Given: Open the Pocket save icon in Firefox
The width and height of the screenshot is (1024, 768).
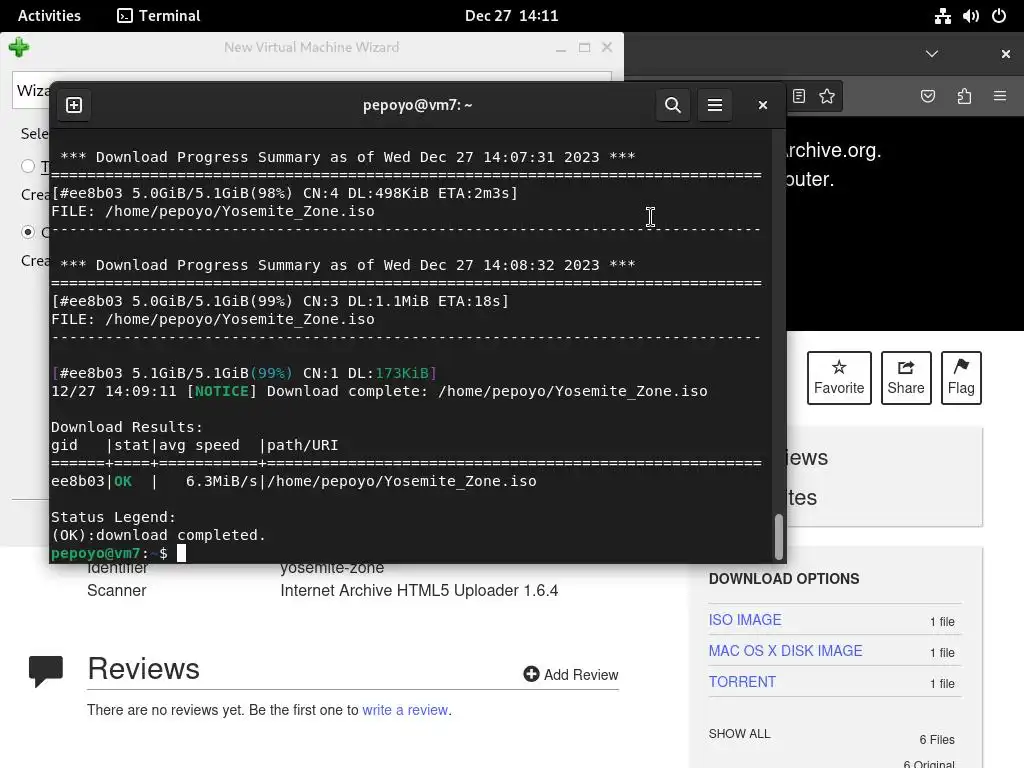Looking at the screenshot, I should click(927, 97).
